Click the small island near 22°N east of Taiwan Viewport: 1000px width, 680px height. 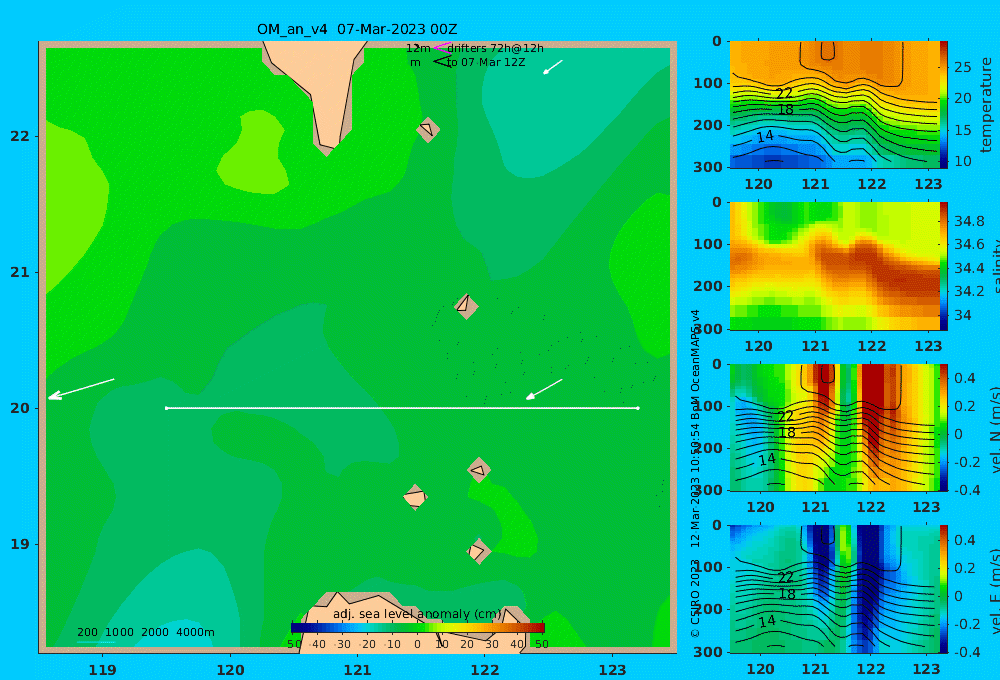(x=428, y=129)
